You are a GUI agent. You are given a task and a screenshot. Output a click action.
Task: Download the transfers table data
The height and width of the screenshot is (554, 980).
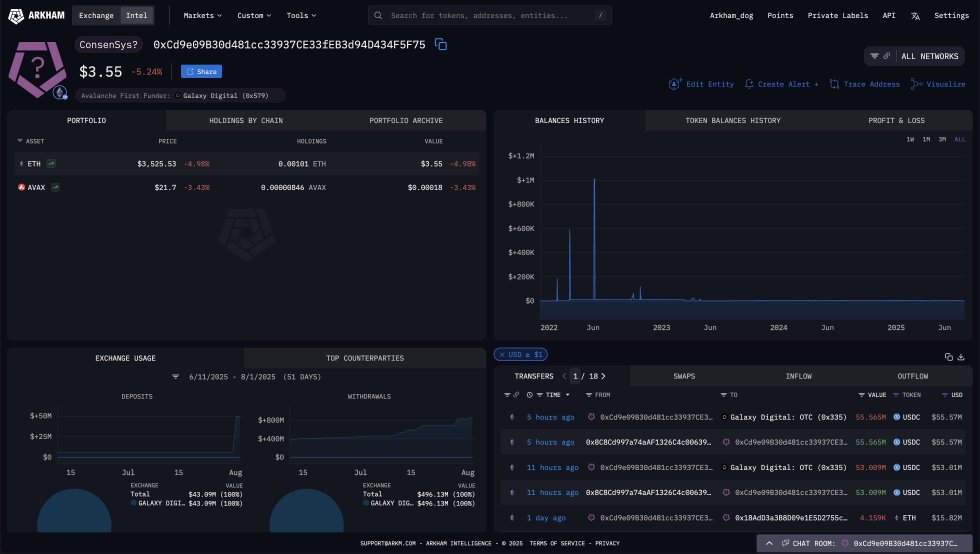[x=961, y=356]
